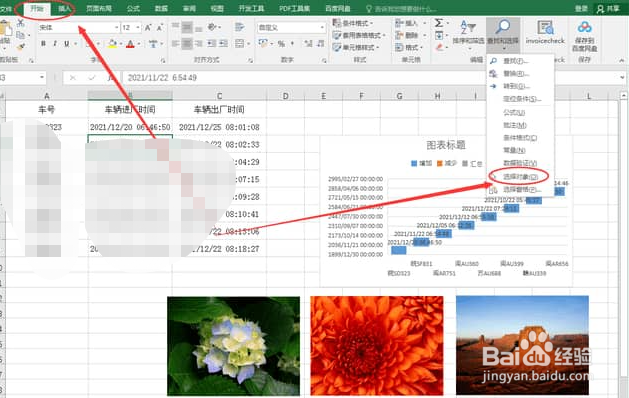Open Cell Styles (单元格样式) menu

point(356,47)
